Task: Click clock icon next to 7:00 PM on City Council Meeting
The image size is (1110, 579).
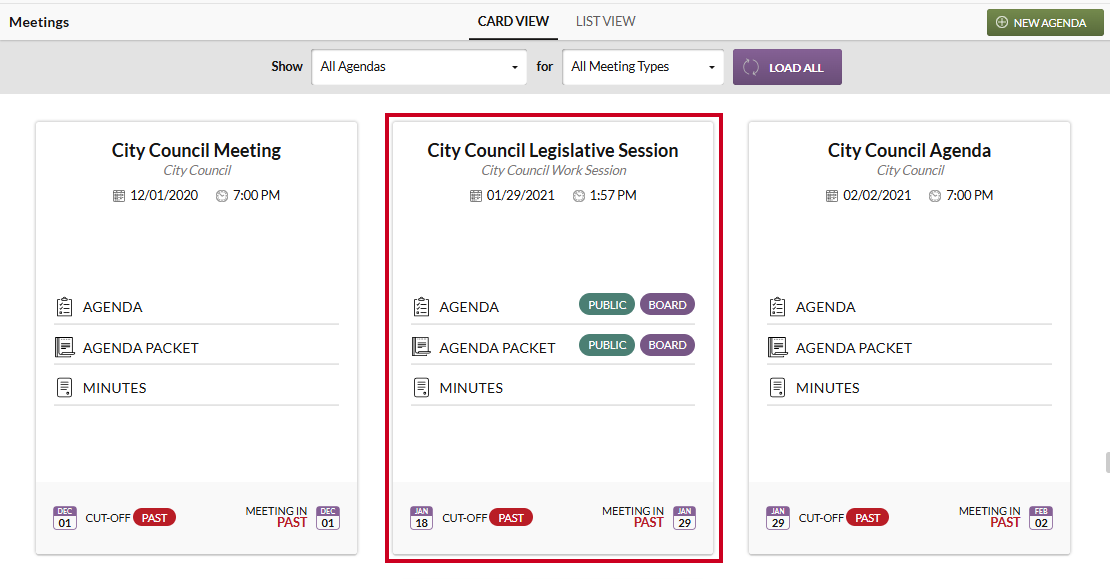Action: click(222, 196)
